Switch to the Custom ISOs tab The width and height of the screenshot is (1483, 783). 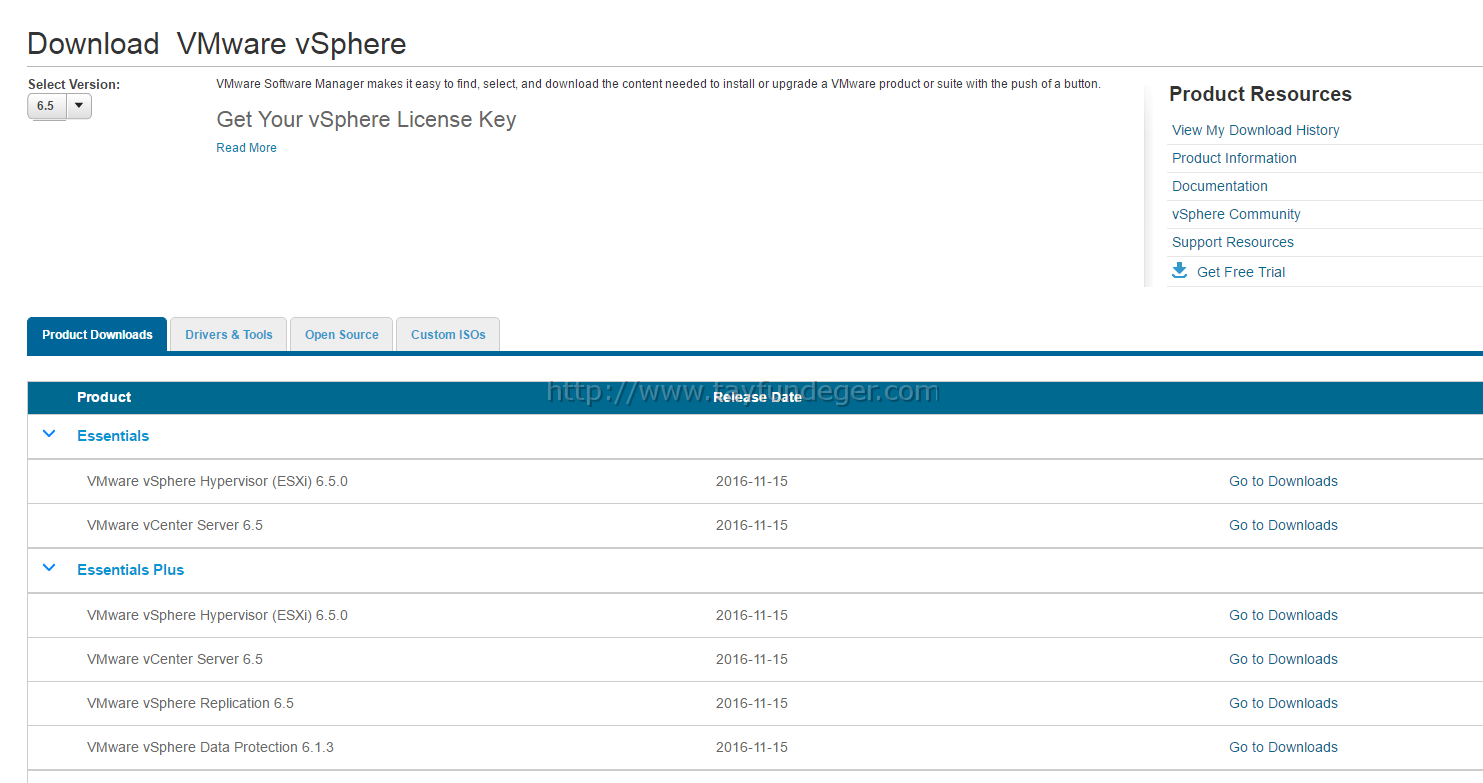(448, 335)
